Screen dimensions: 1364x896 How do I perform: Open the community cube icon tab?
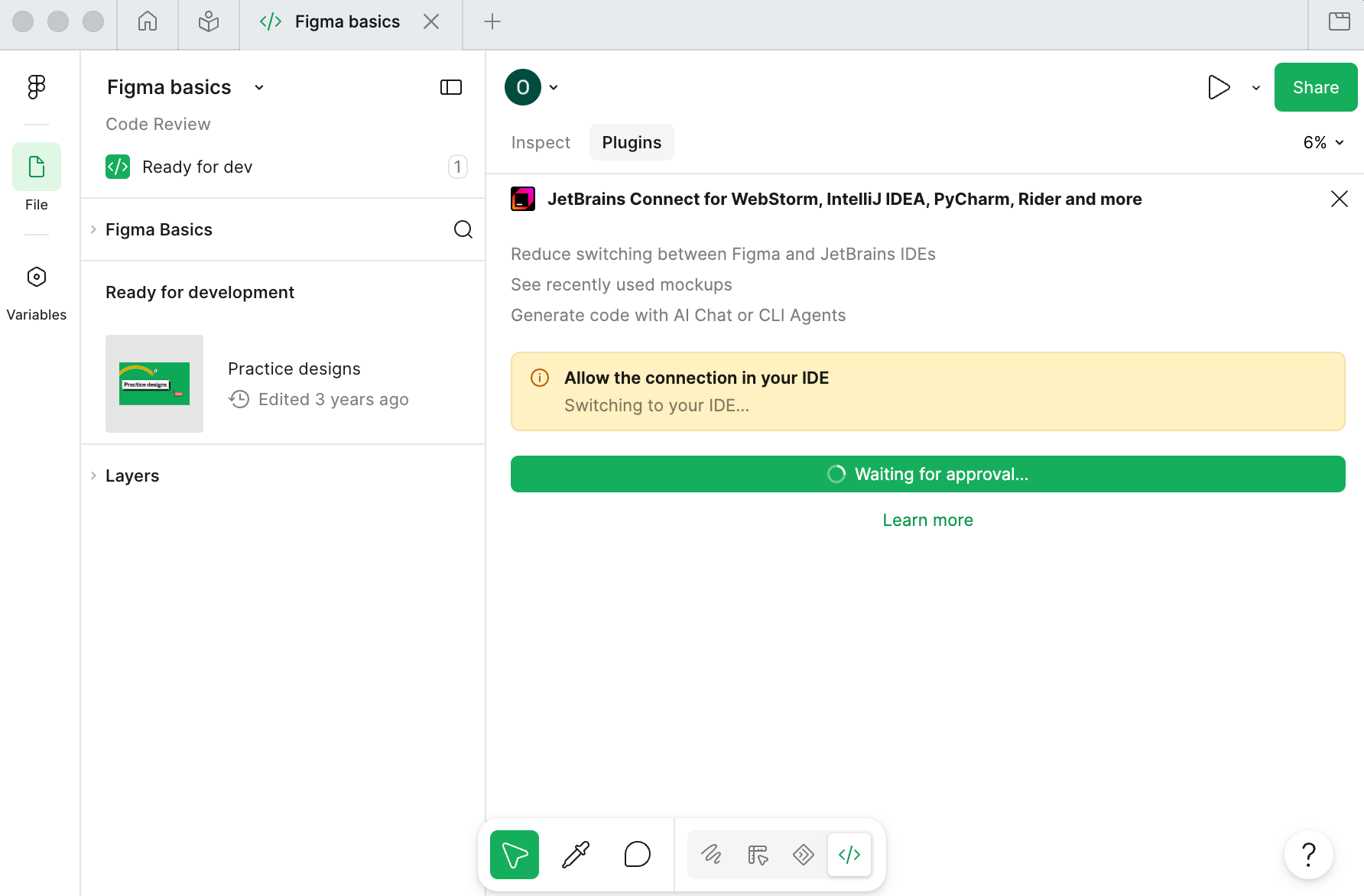coord(209,21)
